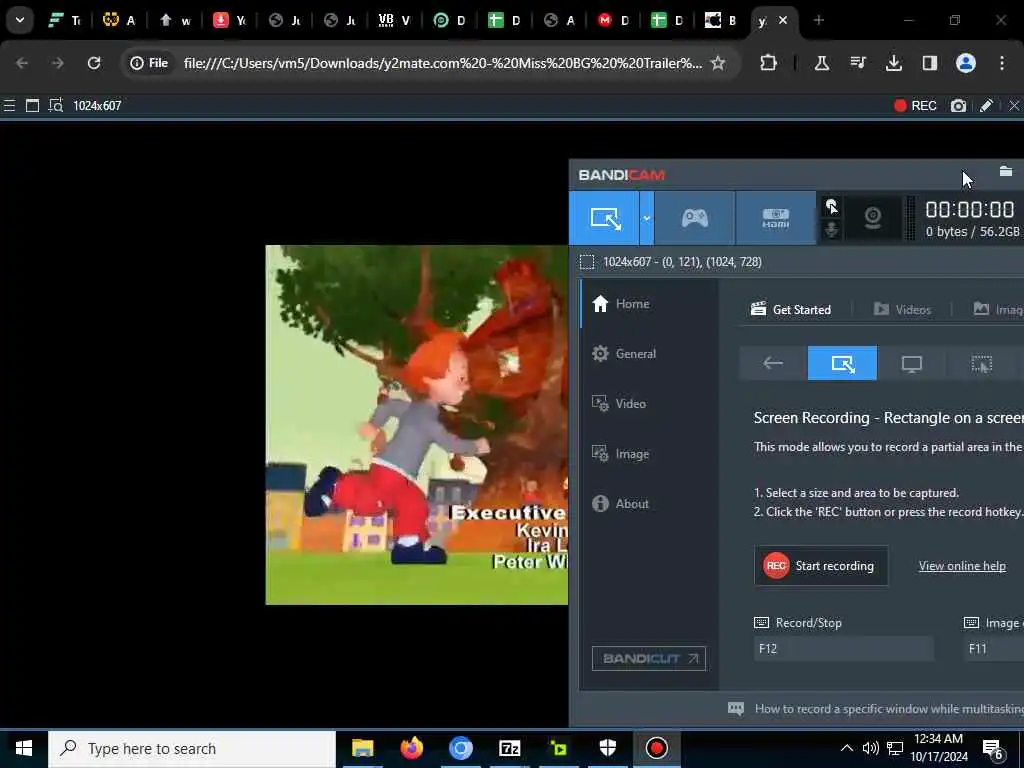Switch to Get Started tab
The width and height of the screenshot is (1024, 768).
tap(791, 310)
